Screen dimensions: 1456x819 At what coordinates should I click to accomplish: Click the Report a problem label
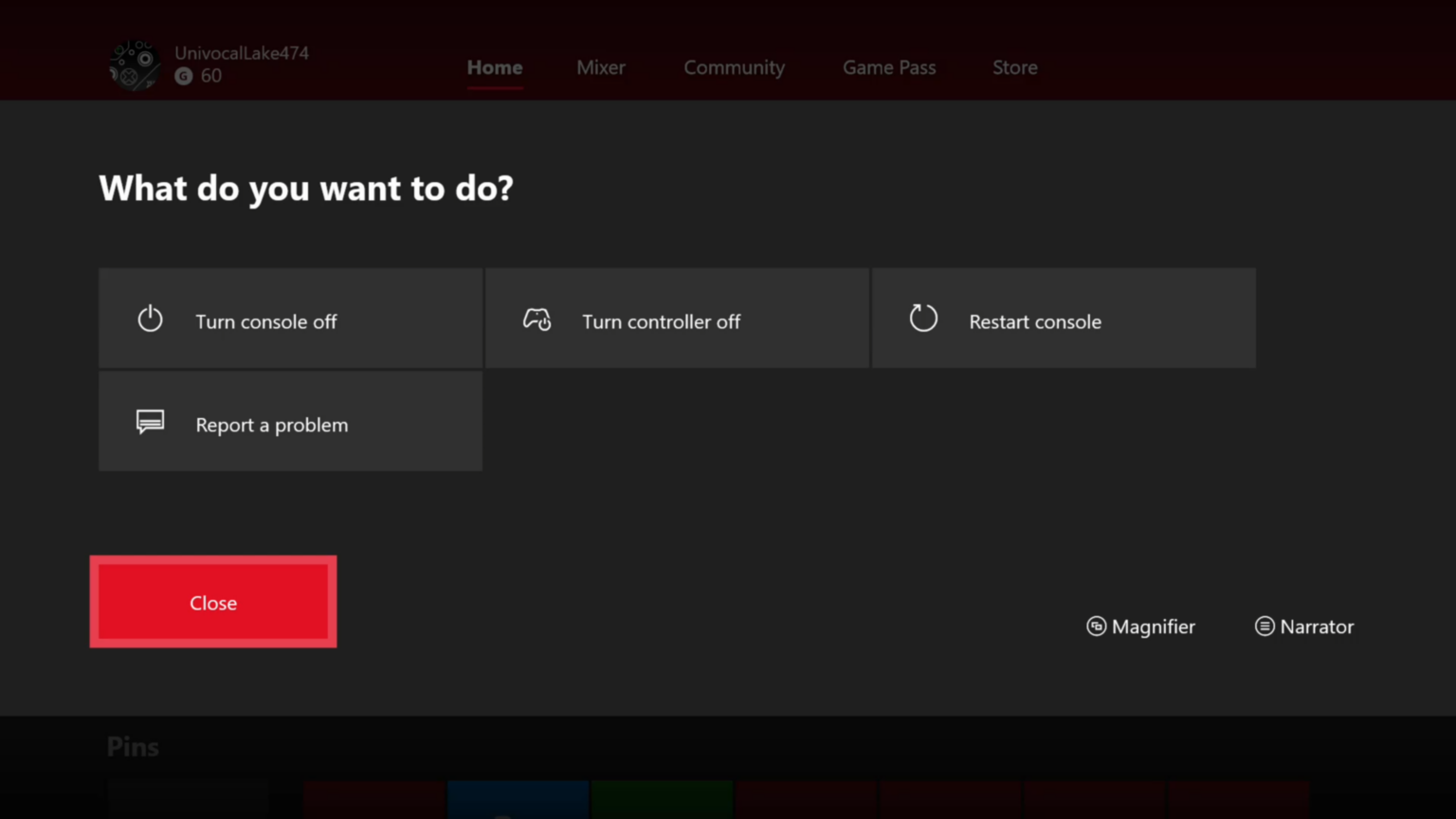[x=272, y=425]
